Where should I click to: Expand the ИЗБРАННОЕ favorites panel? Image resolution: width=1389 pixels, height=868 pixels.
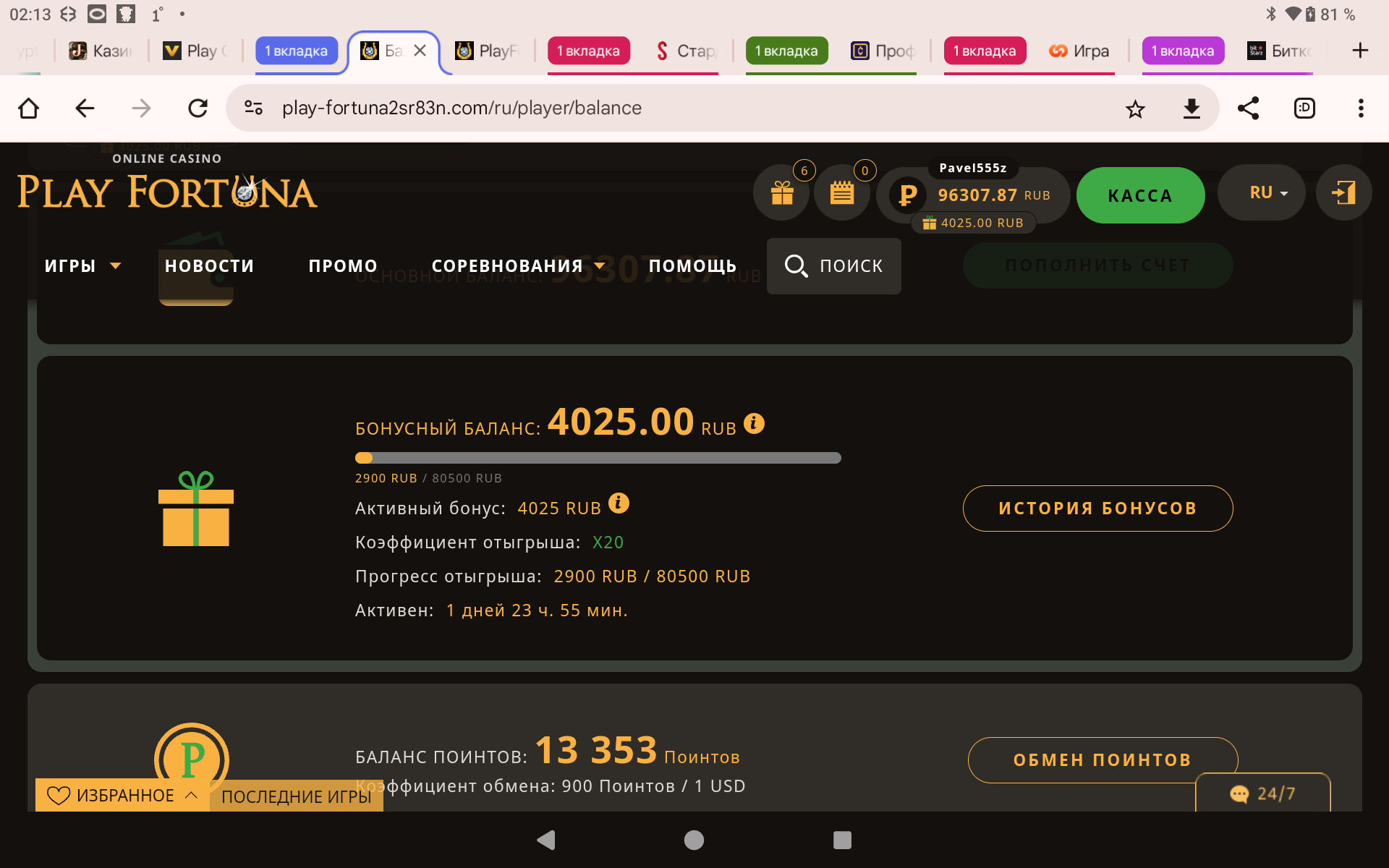point(122,795)
